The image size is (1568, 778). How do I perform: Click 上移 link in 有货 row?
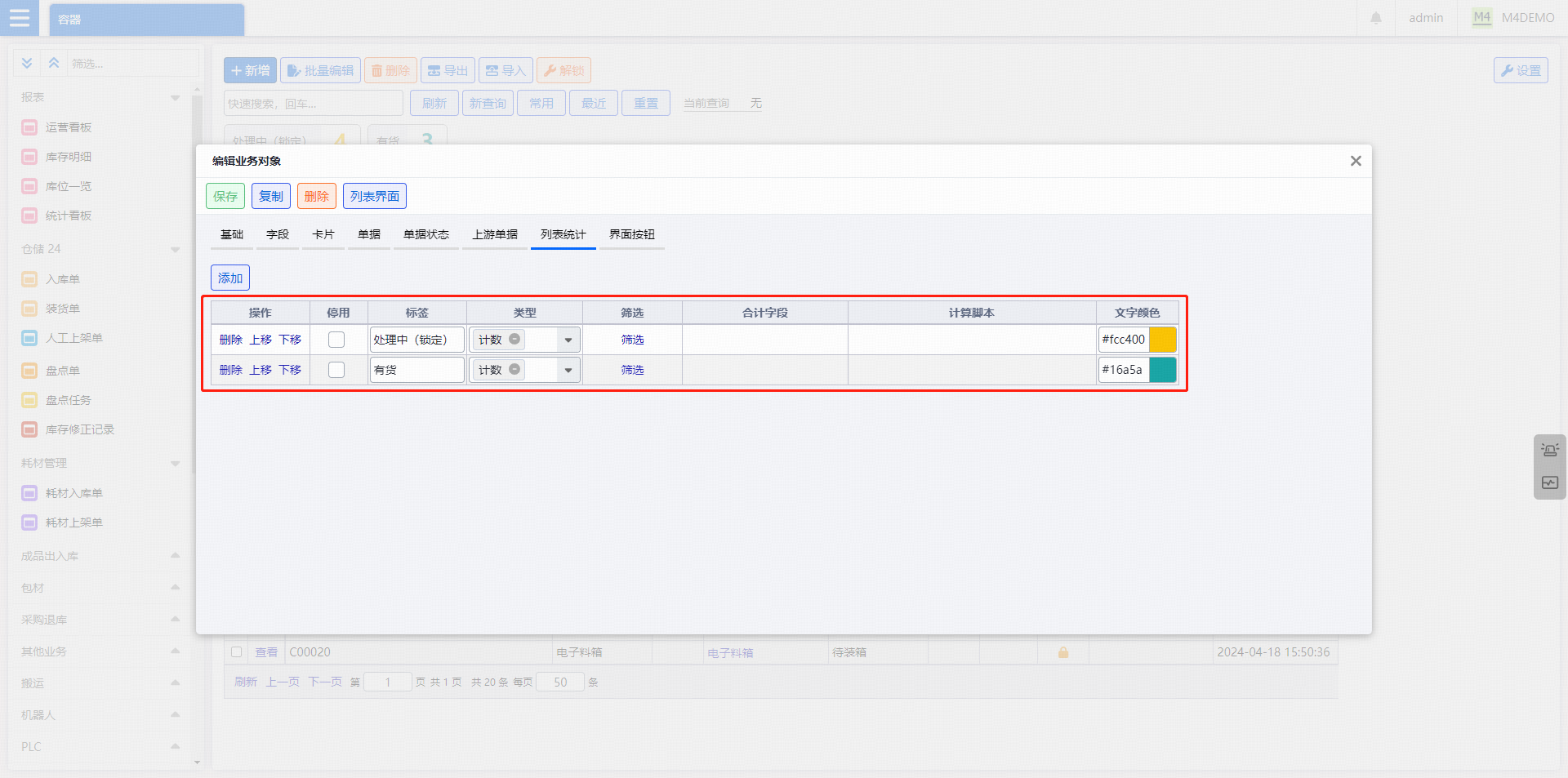coord(261,370)
